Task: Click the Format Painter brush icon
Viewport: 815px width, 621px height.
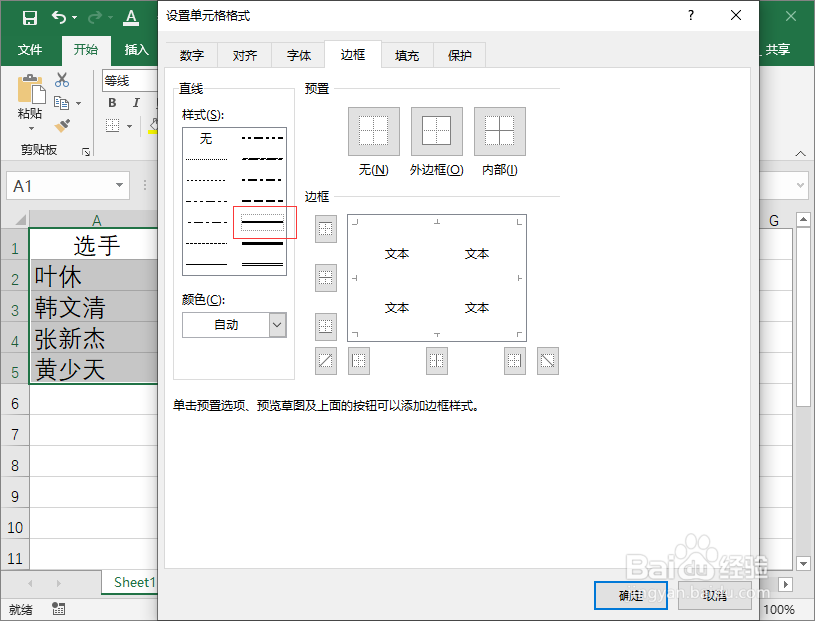Action: [62, 125]
